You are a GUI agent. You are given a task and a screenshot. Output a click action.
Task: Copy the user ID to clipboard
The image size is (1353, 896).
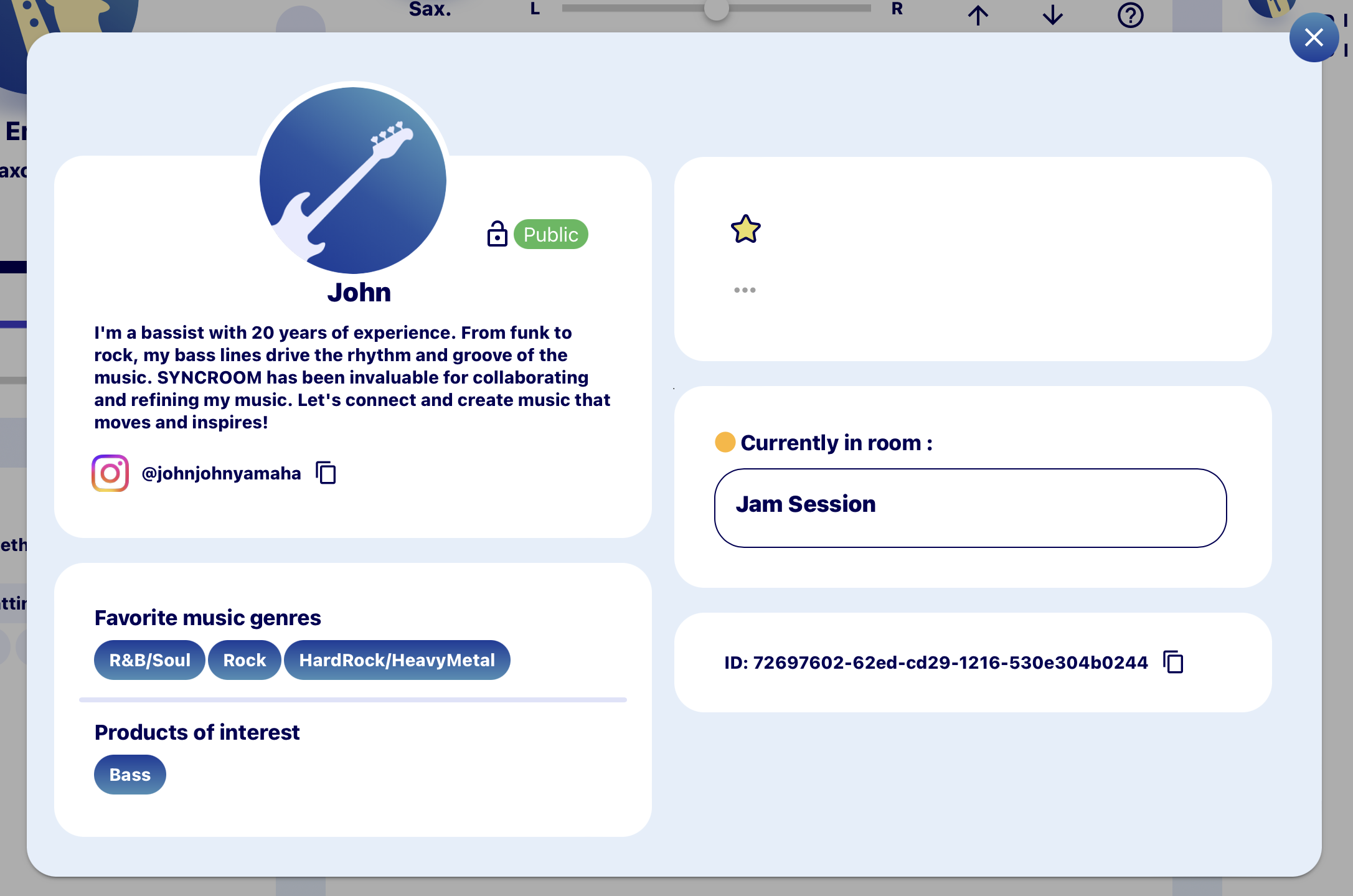coord(1173,662)
